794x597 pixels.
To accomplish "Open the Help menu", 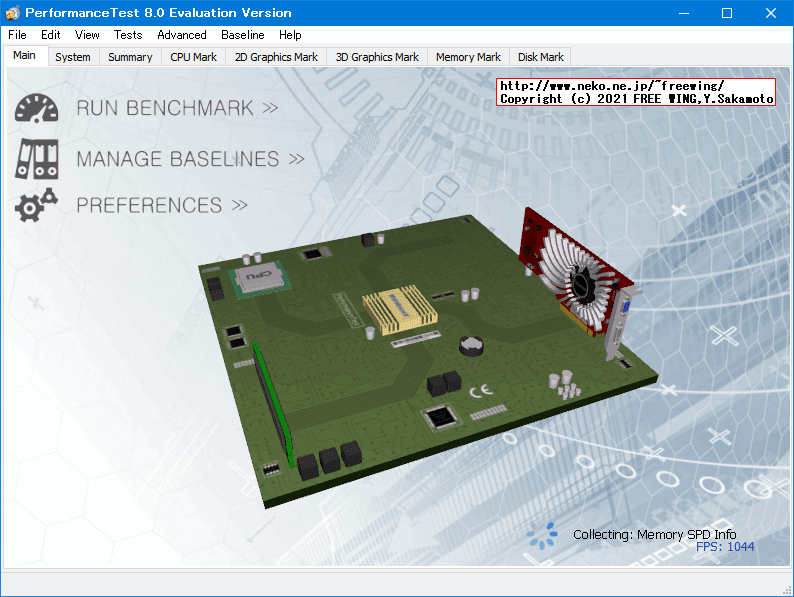I will tap(290, 35).
